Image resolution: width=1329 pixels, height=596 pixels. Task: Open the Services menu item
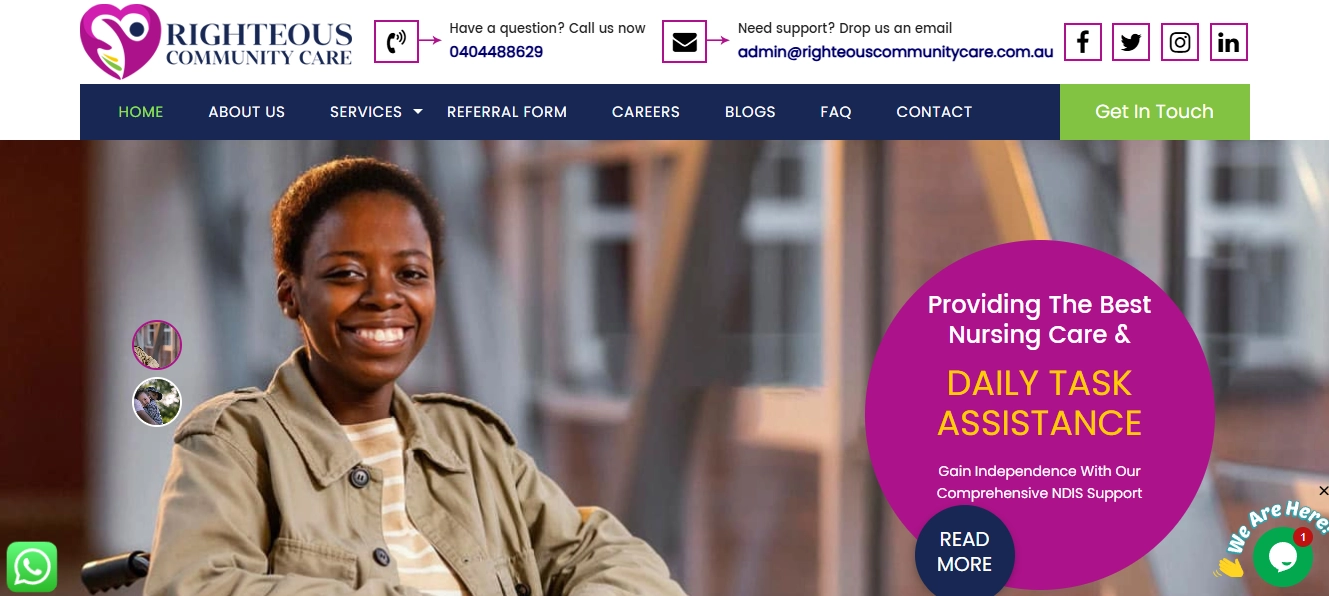pos(366,112)
